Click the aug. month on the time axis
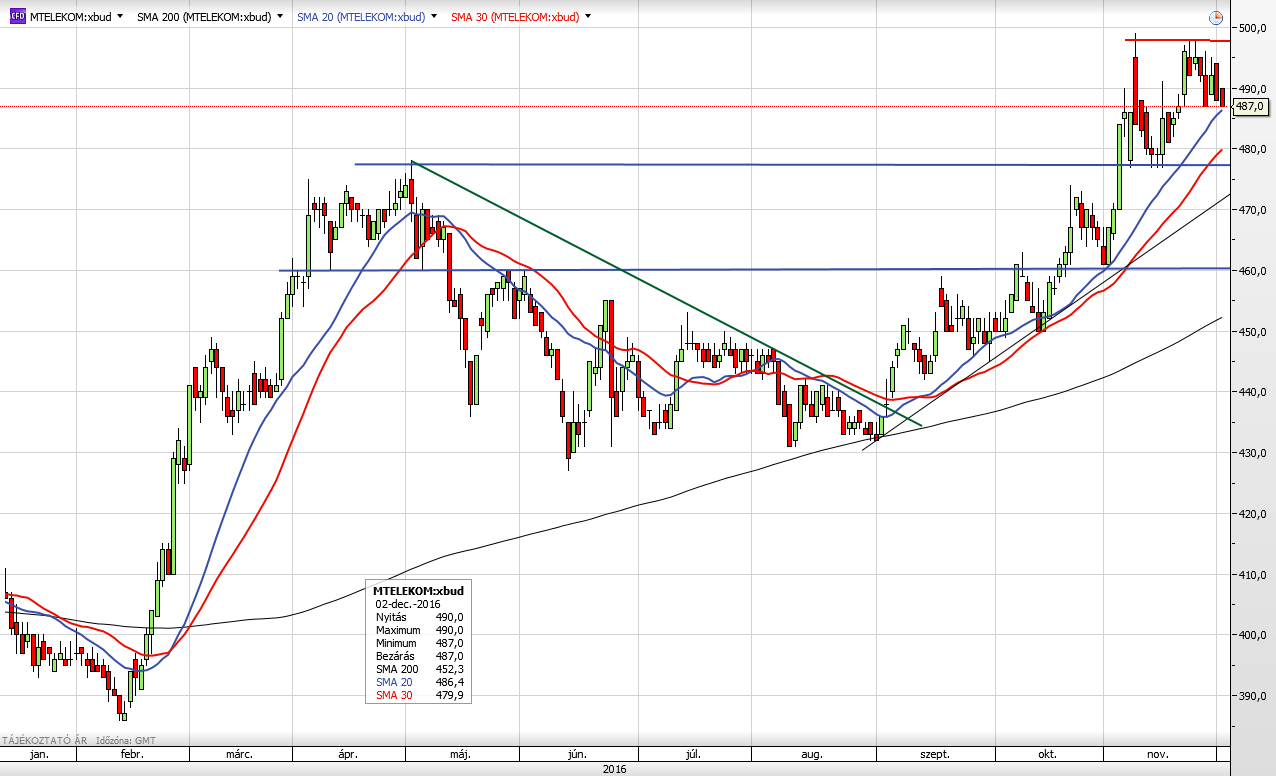Image resolution: width=1276 pixels, height=776 pixels. [812, 754]
